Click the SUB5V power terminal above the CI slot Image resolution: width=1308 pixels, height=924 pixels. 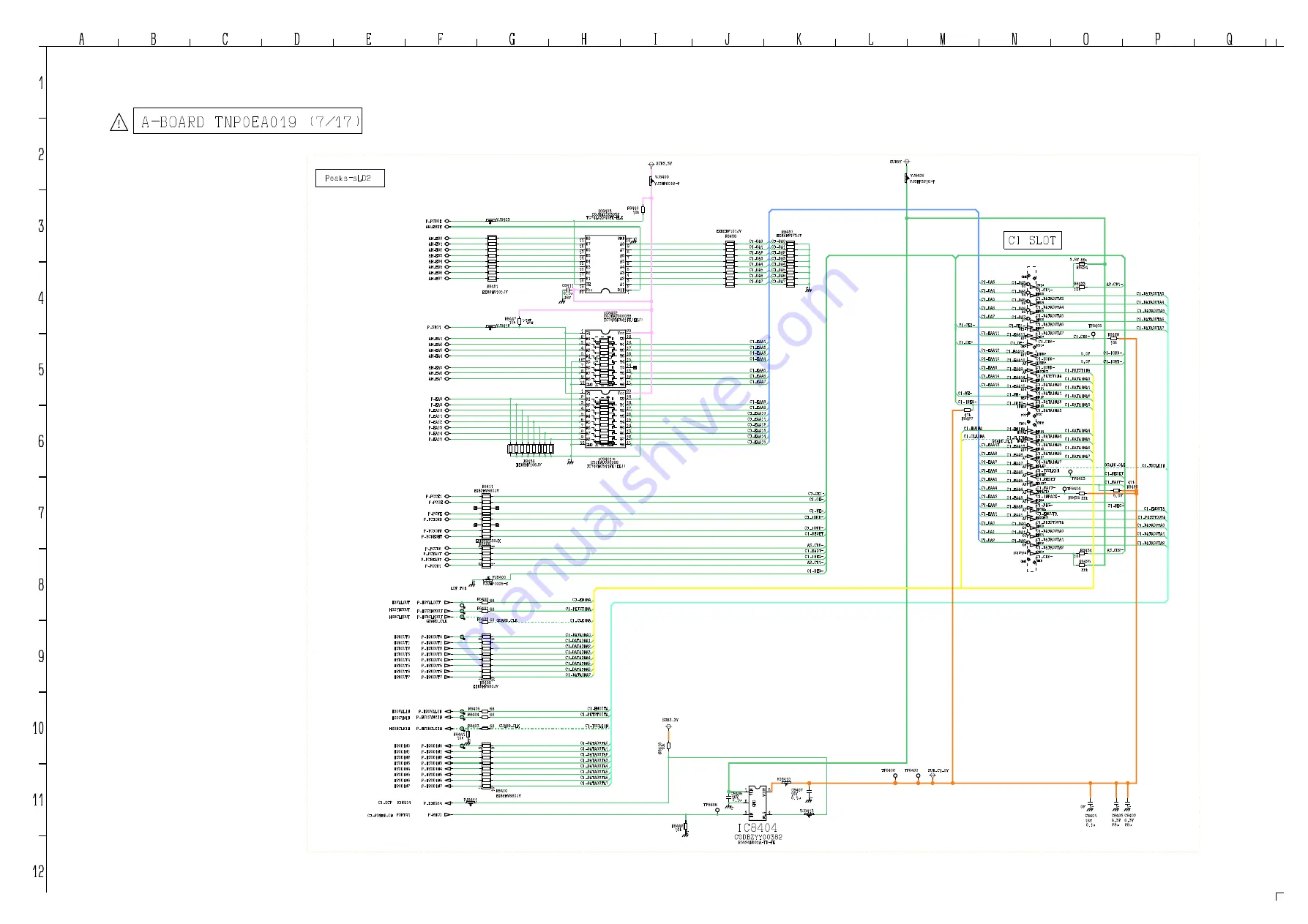[x=907, y=162]
